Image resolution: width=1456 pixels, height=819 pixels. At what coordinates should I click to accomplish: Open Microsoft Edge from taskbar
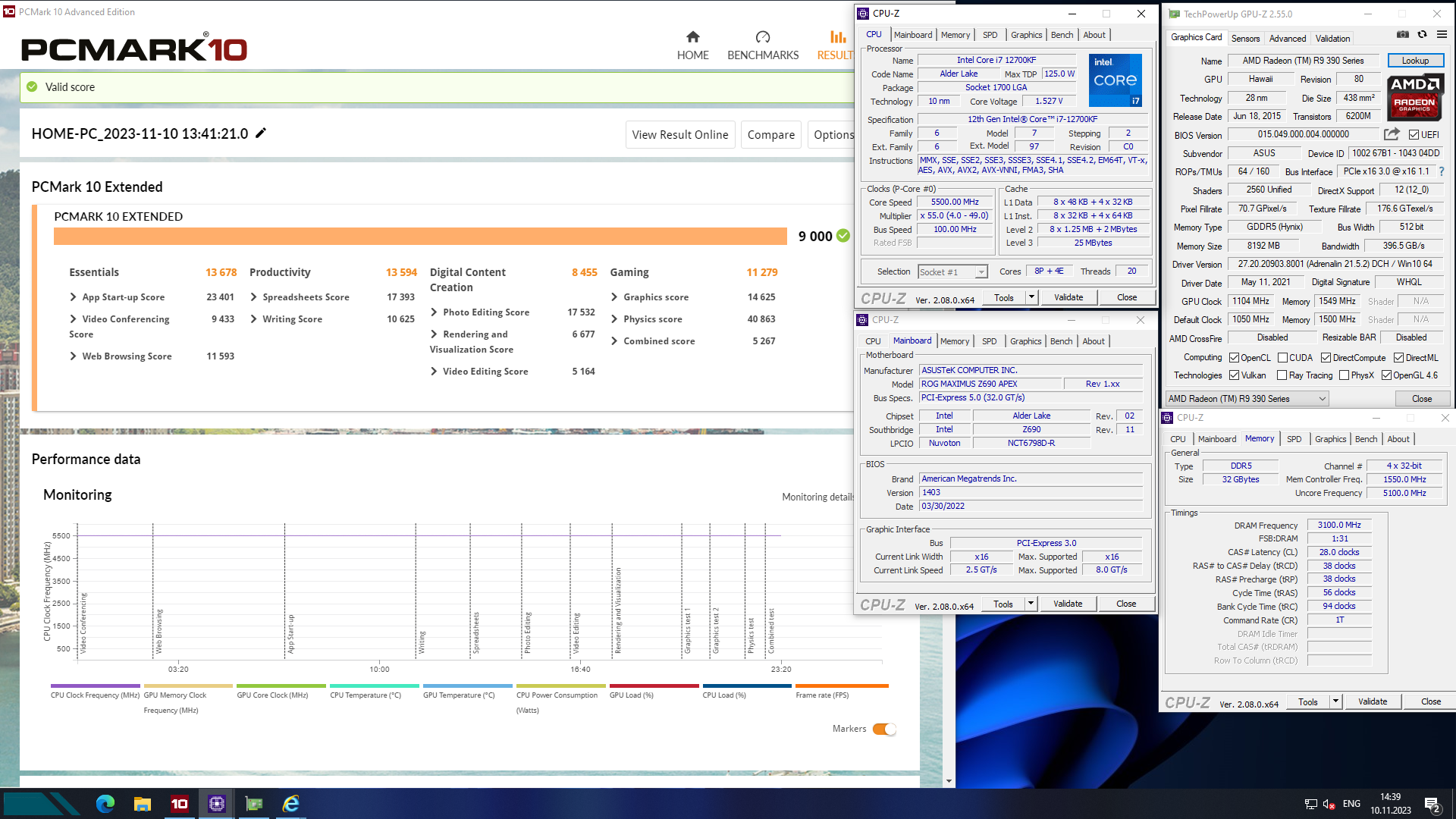pyautogui.click(x=105, y=803)
